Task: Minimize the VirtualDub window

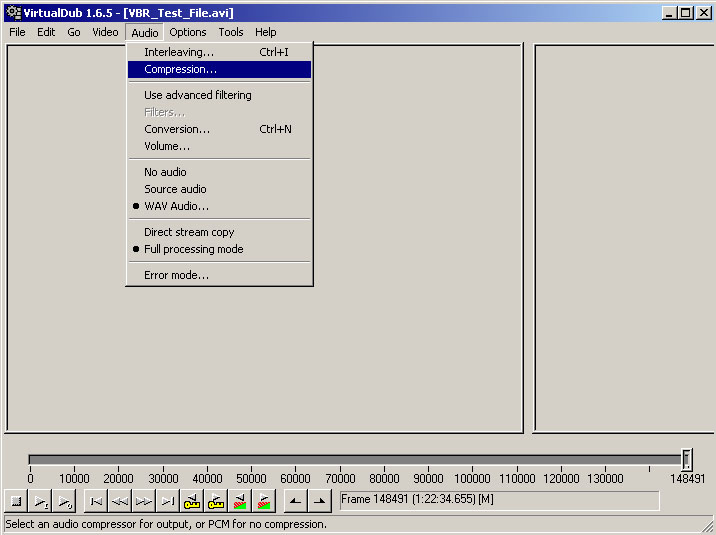Action: coord(669,13)
